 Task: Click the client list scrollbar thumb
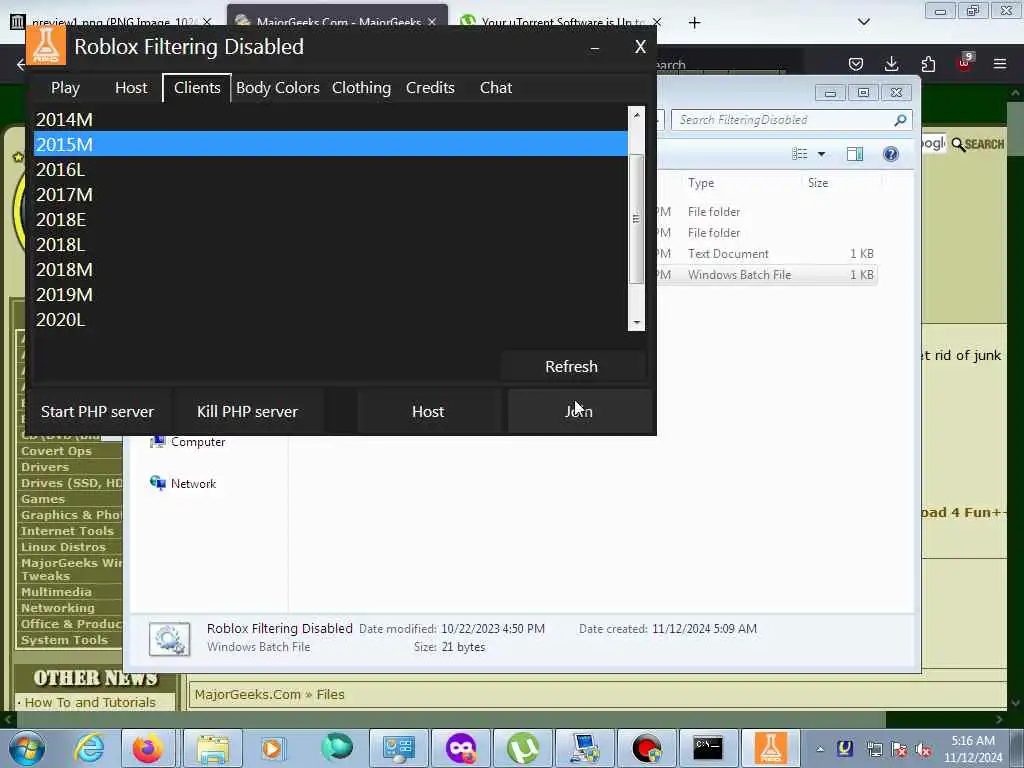tap(636, 219)
